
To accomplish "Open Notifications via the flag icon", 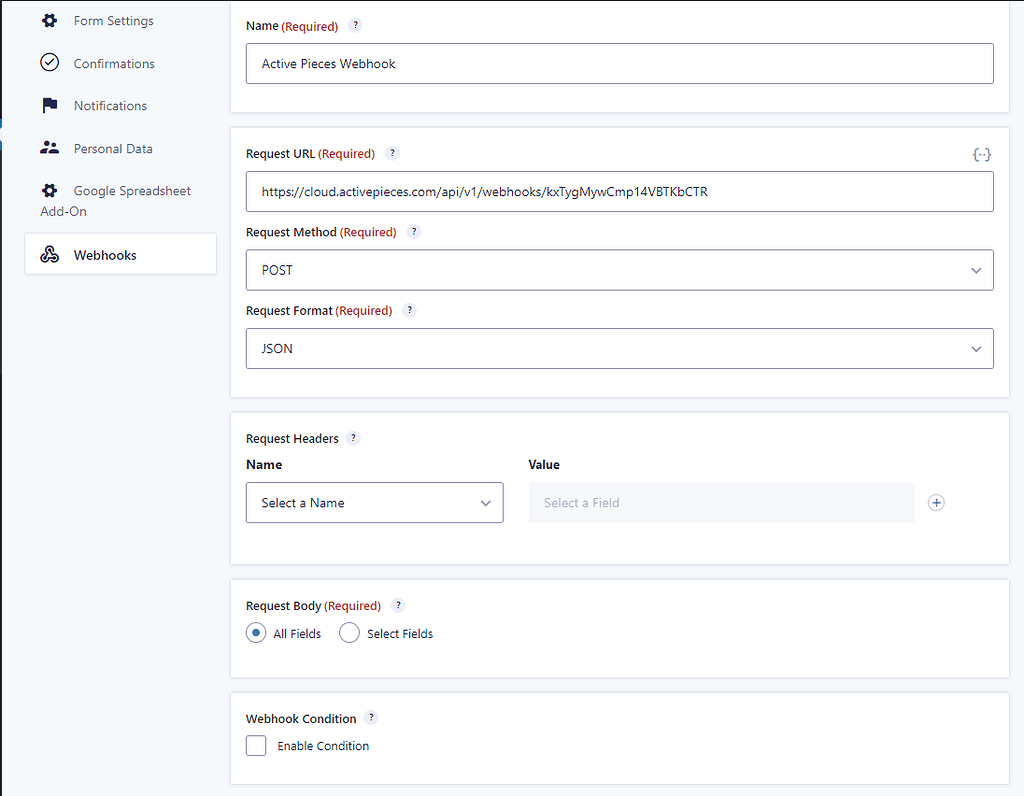I will coord(49,105).
